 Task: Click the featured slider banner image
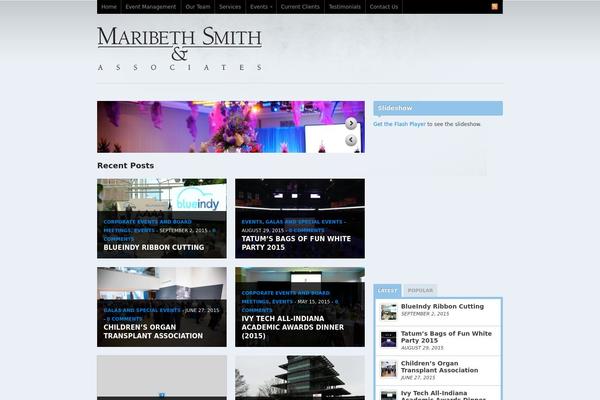[231, 127]
